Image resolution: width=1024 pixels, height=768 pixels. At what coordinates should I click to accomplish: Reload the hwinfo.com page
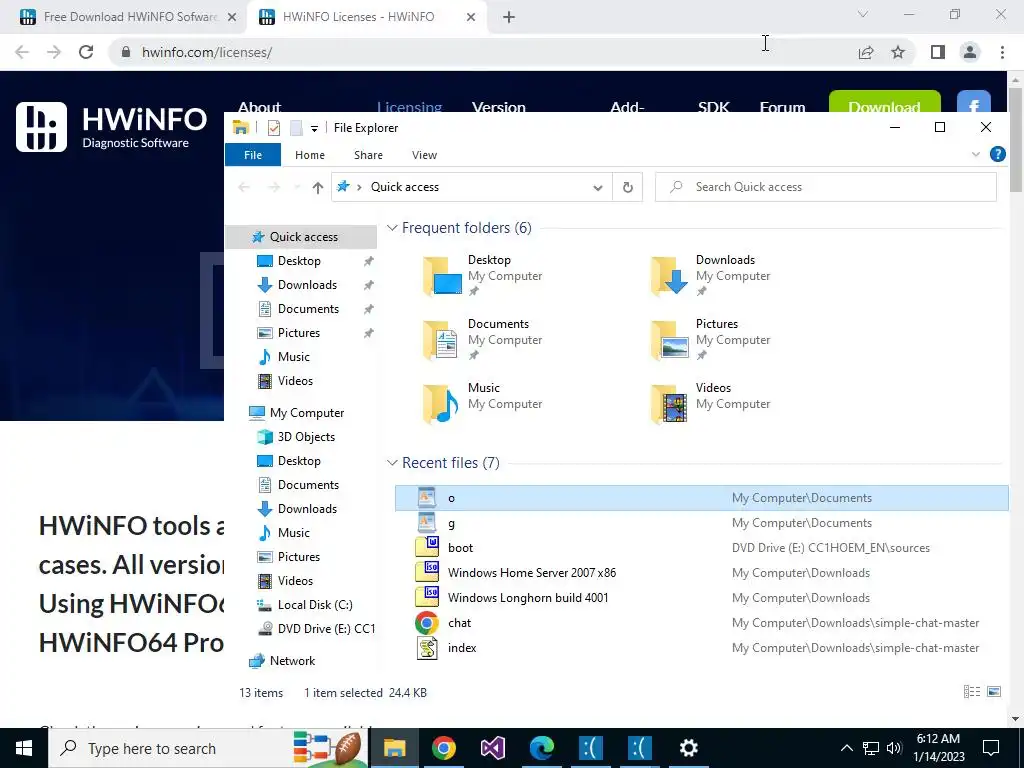[86, 52]
